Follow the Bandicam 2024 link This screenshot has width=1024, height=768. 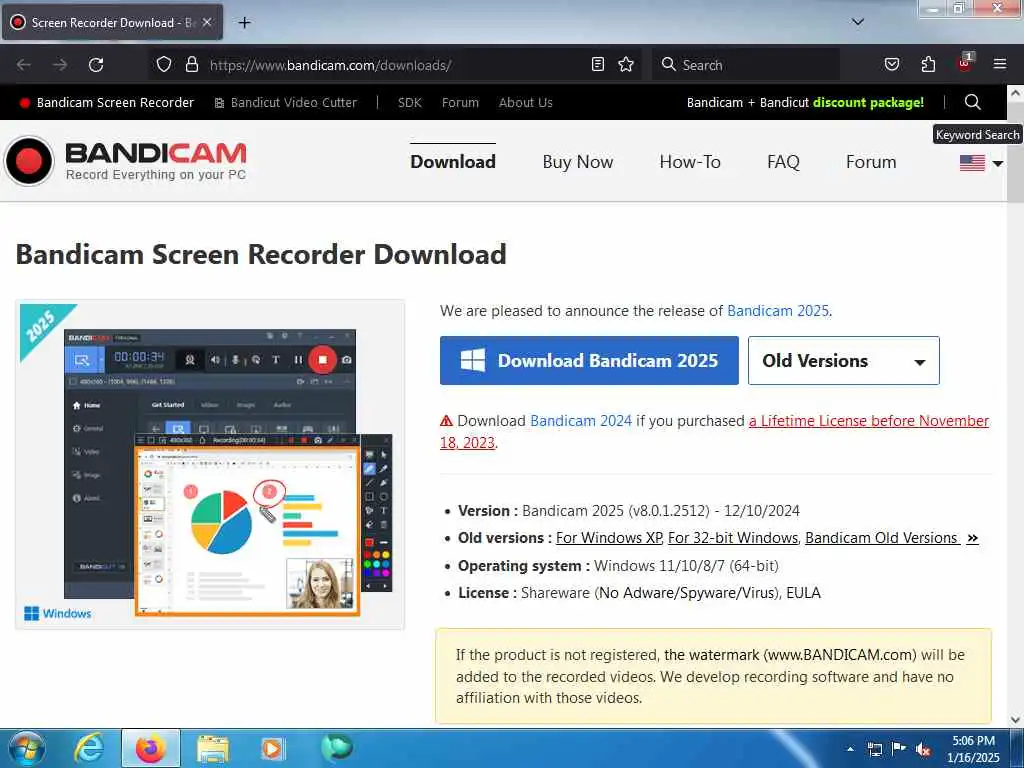(x=581, y=421)
